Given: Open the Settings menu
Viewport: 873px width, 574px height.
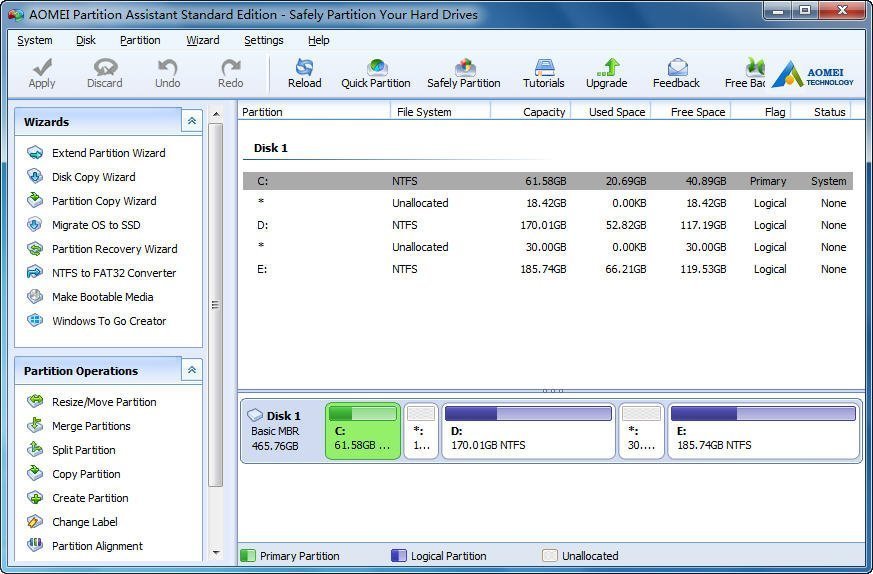Looking at the screenshot, I should tap(264, 40).
